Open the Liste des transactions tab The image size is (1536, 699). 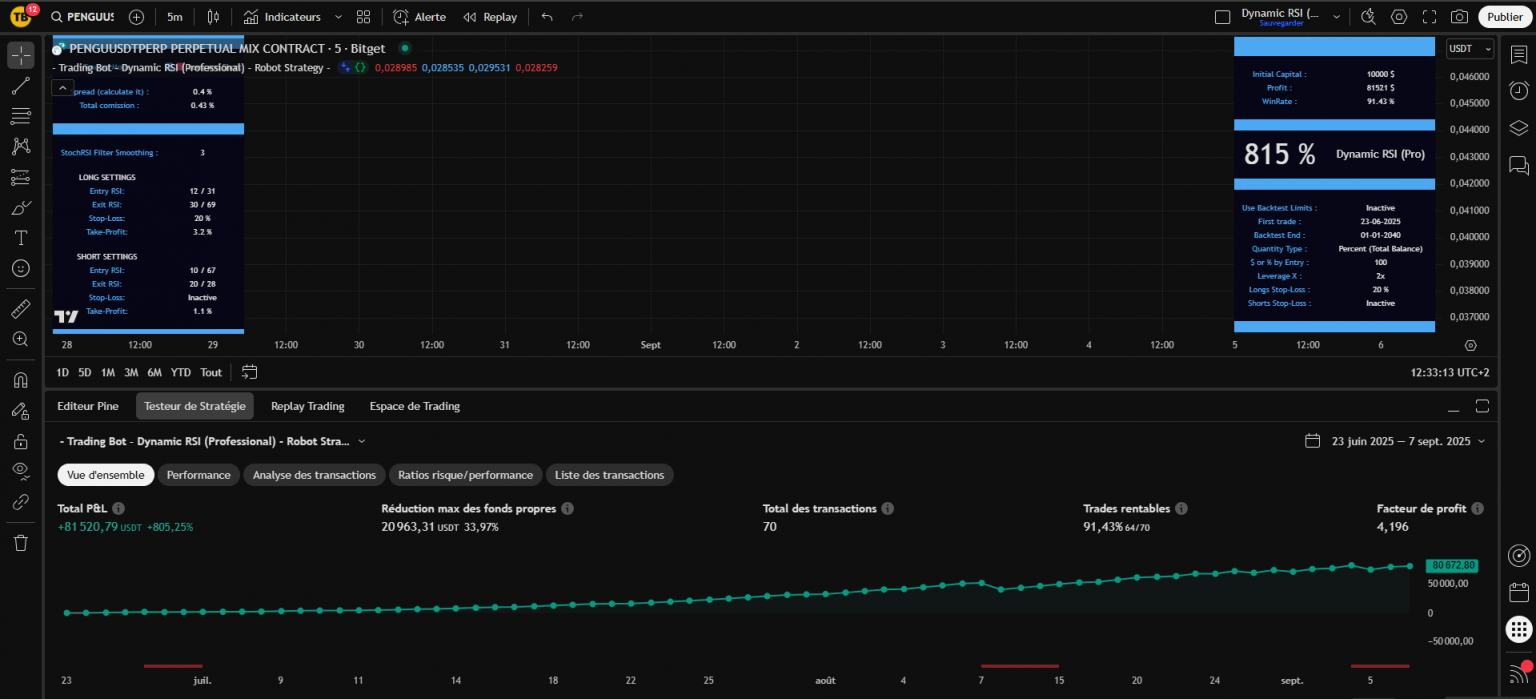(609, 475)
